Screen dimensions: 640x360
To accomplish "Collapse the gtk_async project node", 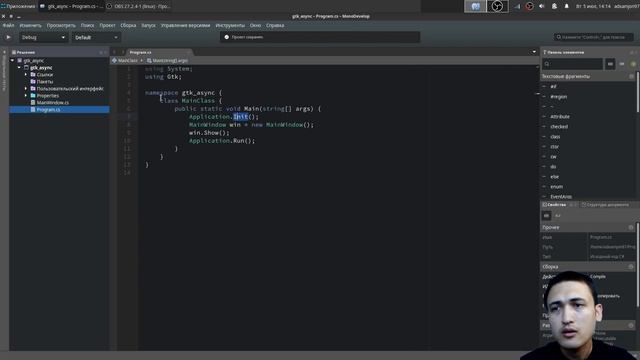I will [19, 67].
